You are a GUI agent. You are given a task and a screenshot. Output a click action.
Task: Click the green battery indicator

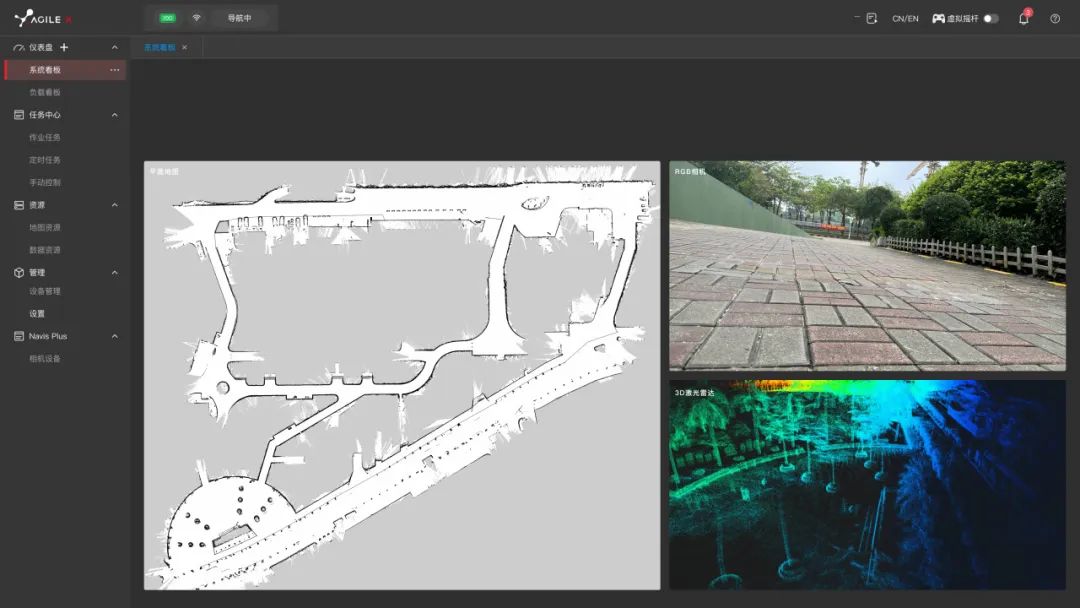[167, 18]
